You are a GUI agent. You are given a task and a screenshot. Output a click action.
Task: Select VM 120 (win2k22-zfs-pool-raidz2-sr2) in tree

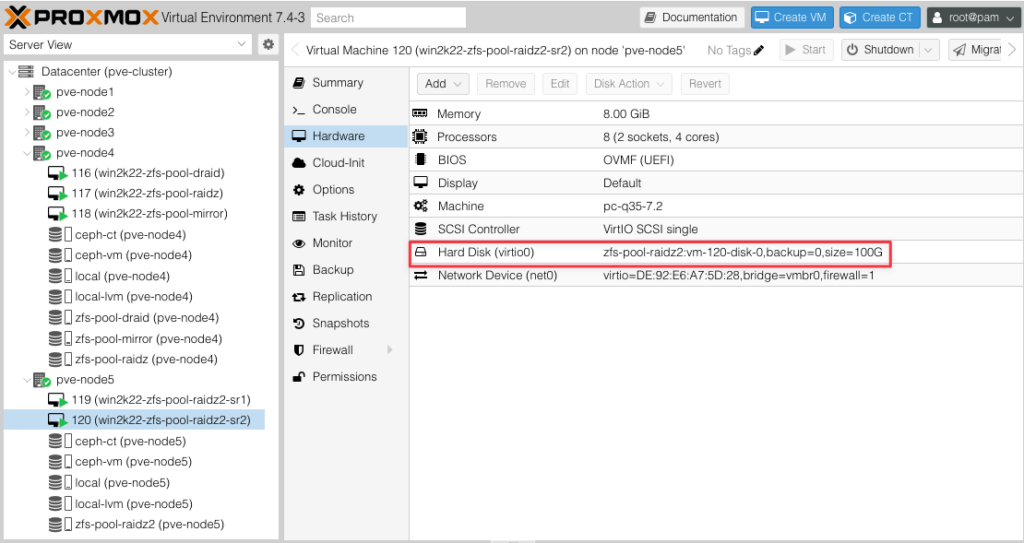(x=135, y=420)
